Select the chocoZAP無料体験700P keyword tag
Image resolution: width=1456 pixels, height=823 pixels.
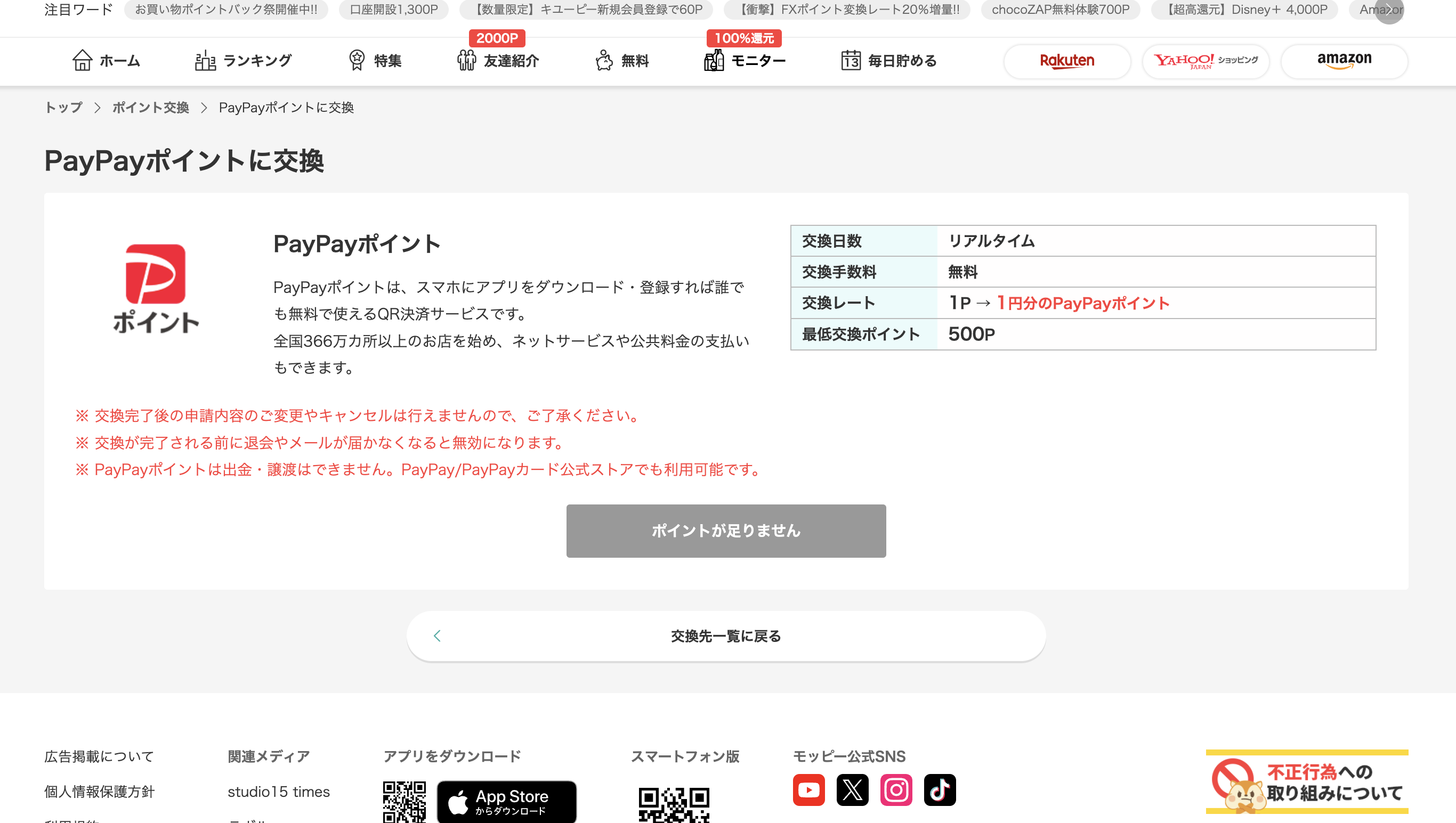tap(1060, 10)
